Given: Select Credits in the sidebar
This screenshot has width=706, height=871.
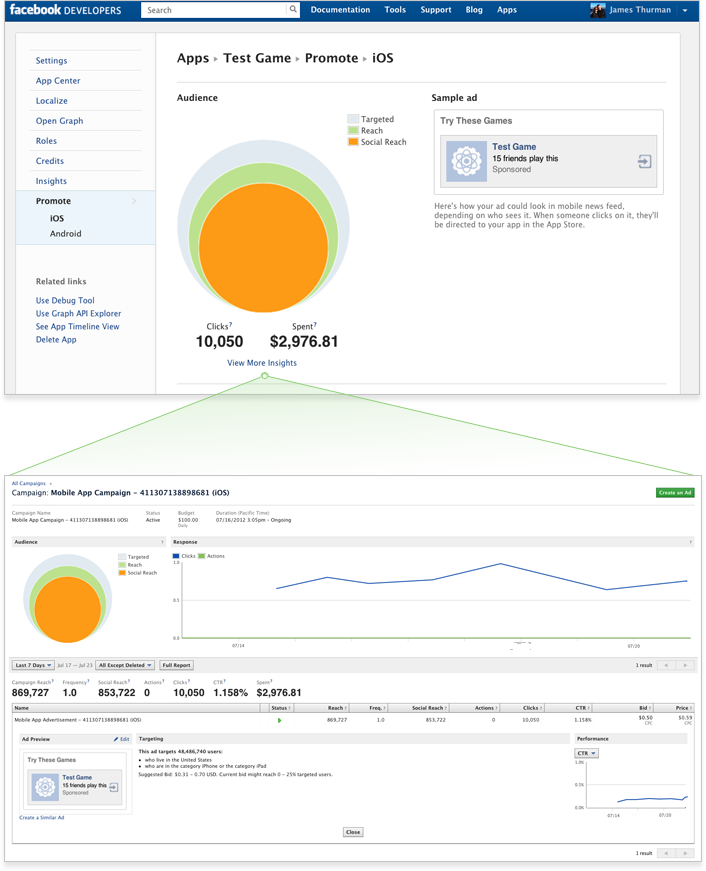Looking at the screenshot, I should point(49,161).
